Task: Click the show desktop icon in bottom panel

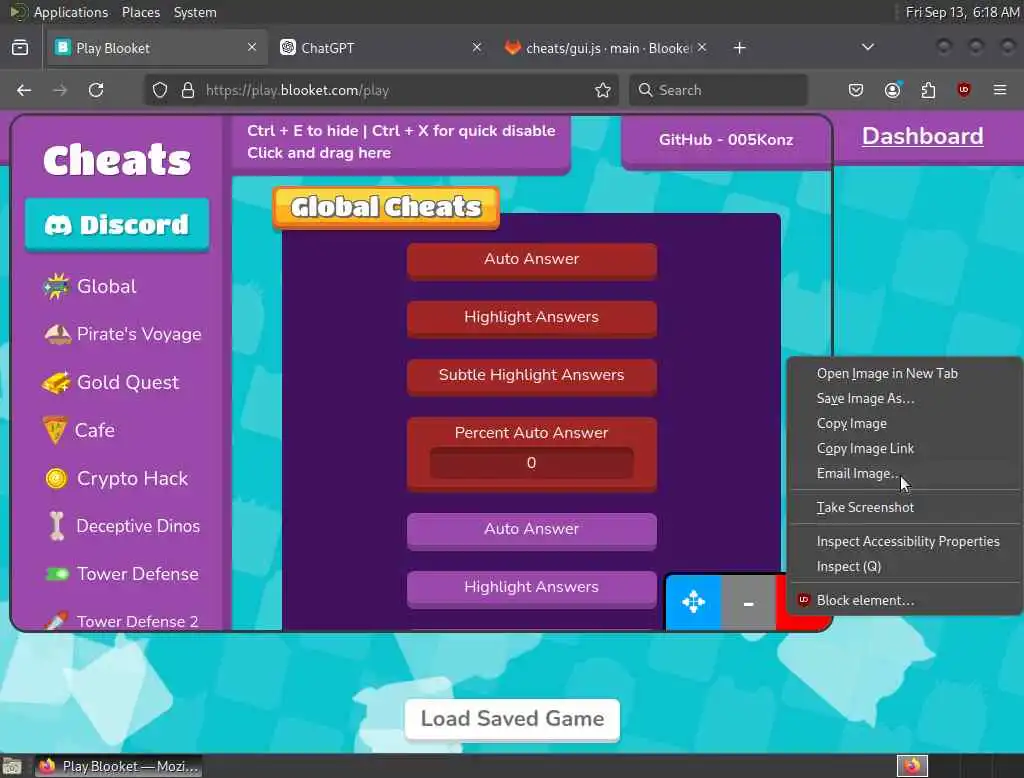Action: tap(12, 766)
